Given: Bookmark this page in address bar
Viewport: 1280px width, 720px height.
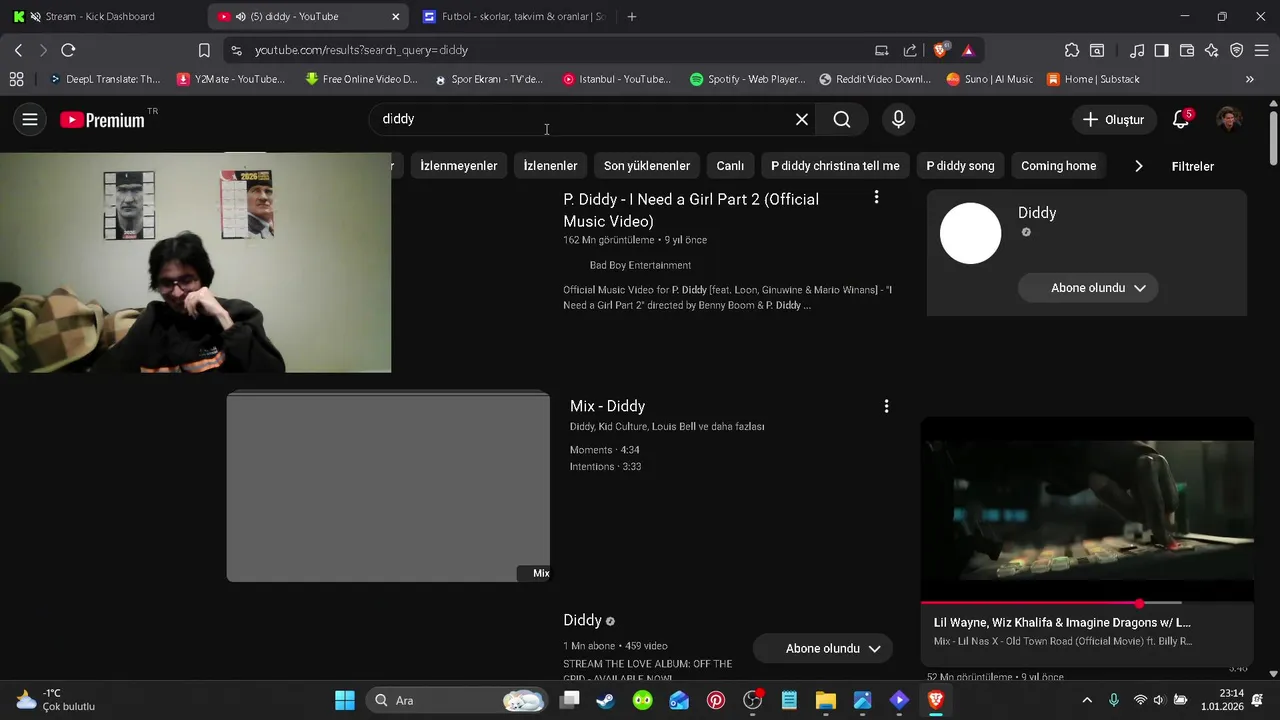Looking at the screenshot, I should coord(204,50).
